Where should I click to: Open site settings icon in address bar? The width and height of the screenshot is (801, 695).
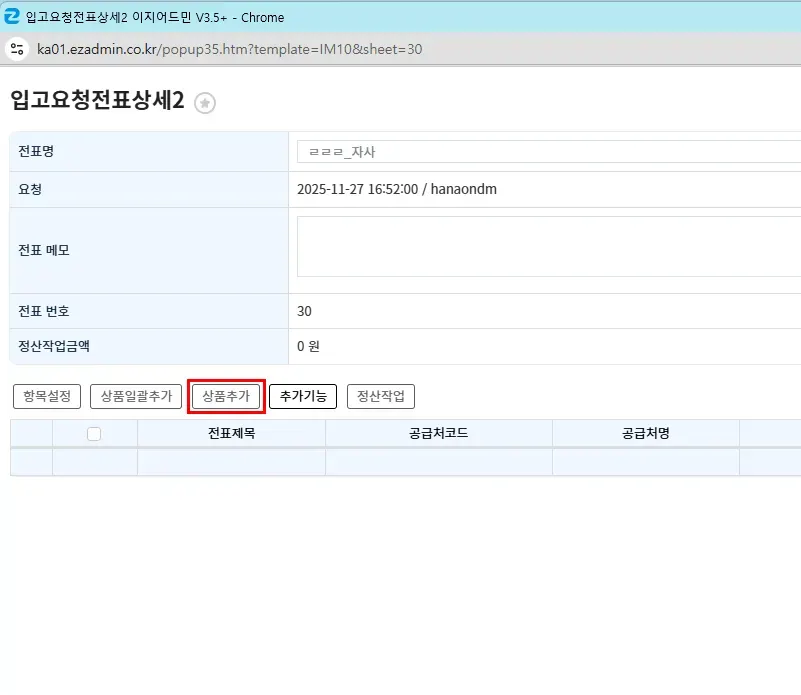[17, 49]
